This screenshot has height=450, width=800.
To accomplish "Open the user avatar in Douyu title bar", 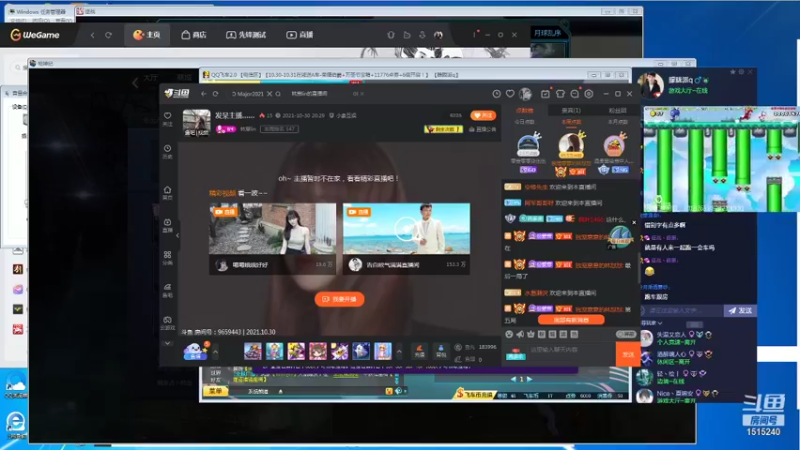I will point(525,94).
